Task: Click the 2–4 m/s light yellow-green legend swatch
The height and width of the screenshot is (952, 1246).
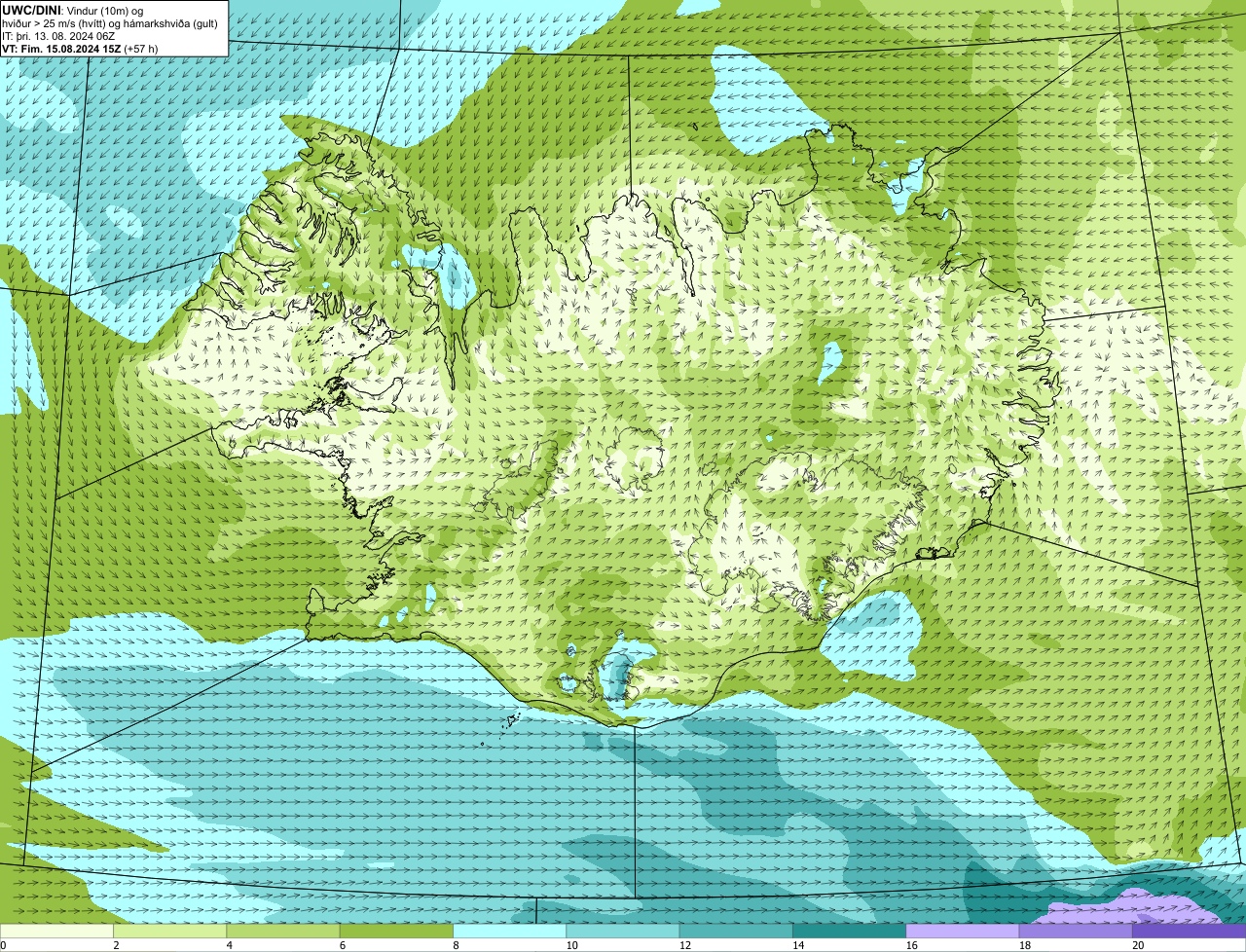Action: 169,931
